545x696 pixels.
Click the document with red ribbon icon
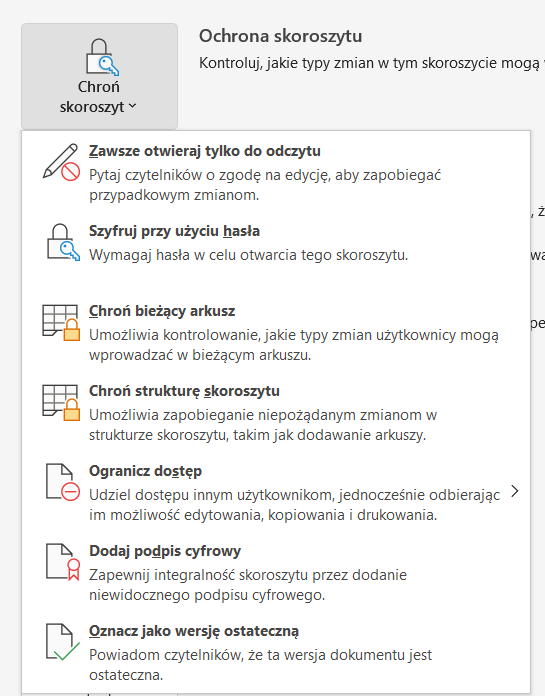[x=63, y=562]
